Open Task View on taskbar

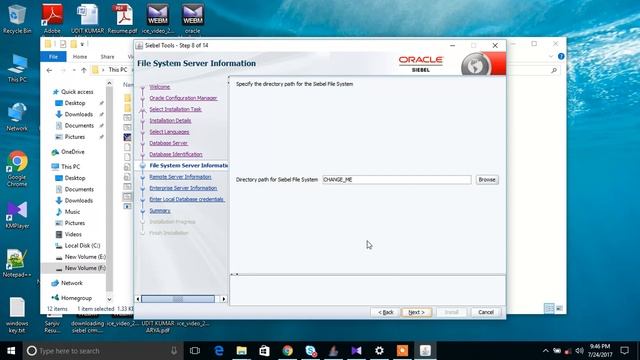195,351
